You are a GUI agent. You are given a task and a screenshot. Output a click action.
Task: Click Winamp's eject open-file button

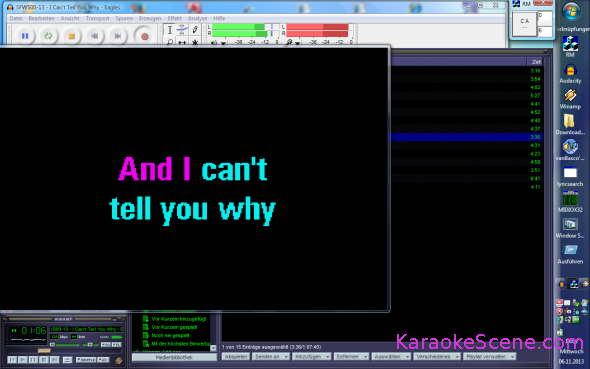tap(68, 360)
